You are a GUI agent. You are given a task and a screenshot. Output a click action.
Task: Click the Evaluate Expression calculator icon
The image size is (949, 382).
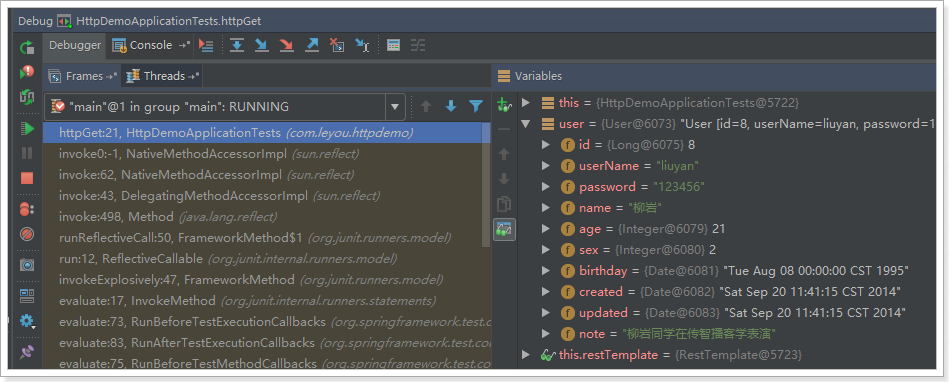pyautogui.click(x=393, y=45)
